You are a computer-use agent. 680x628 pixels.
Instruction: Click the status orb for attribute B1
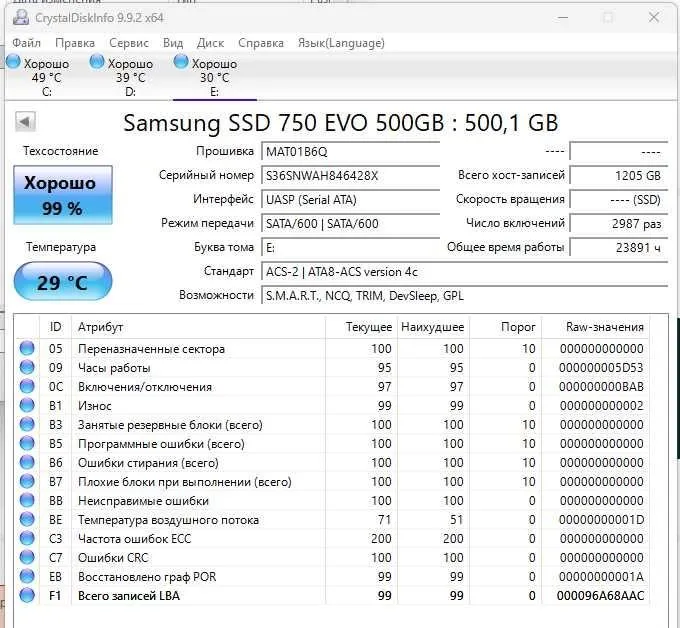coord(27,406)
